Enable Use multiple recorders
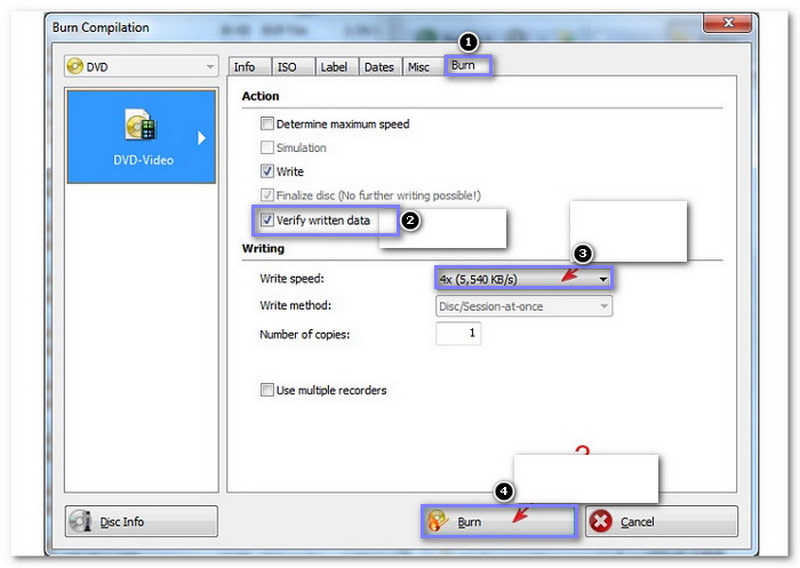This screenshot has height=568, width=800. [267, 390]
